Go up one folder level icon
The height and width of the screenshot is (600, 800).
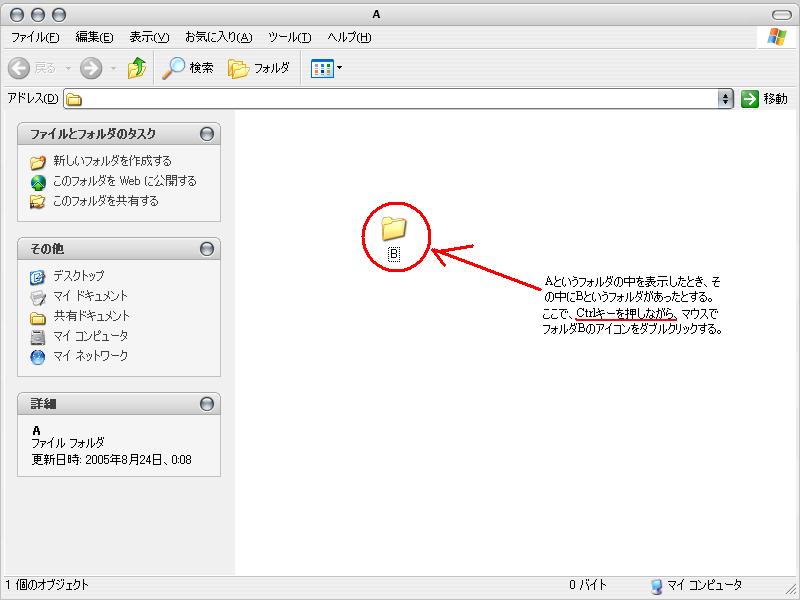coord(137,68)
